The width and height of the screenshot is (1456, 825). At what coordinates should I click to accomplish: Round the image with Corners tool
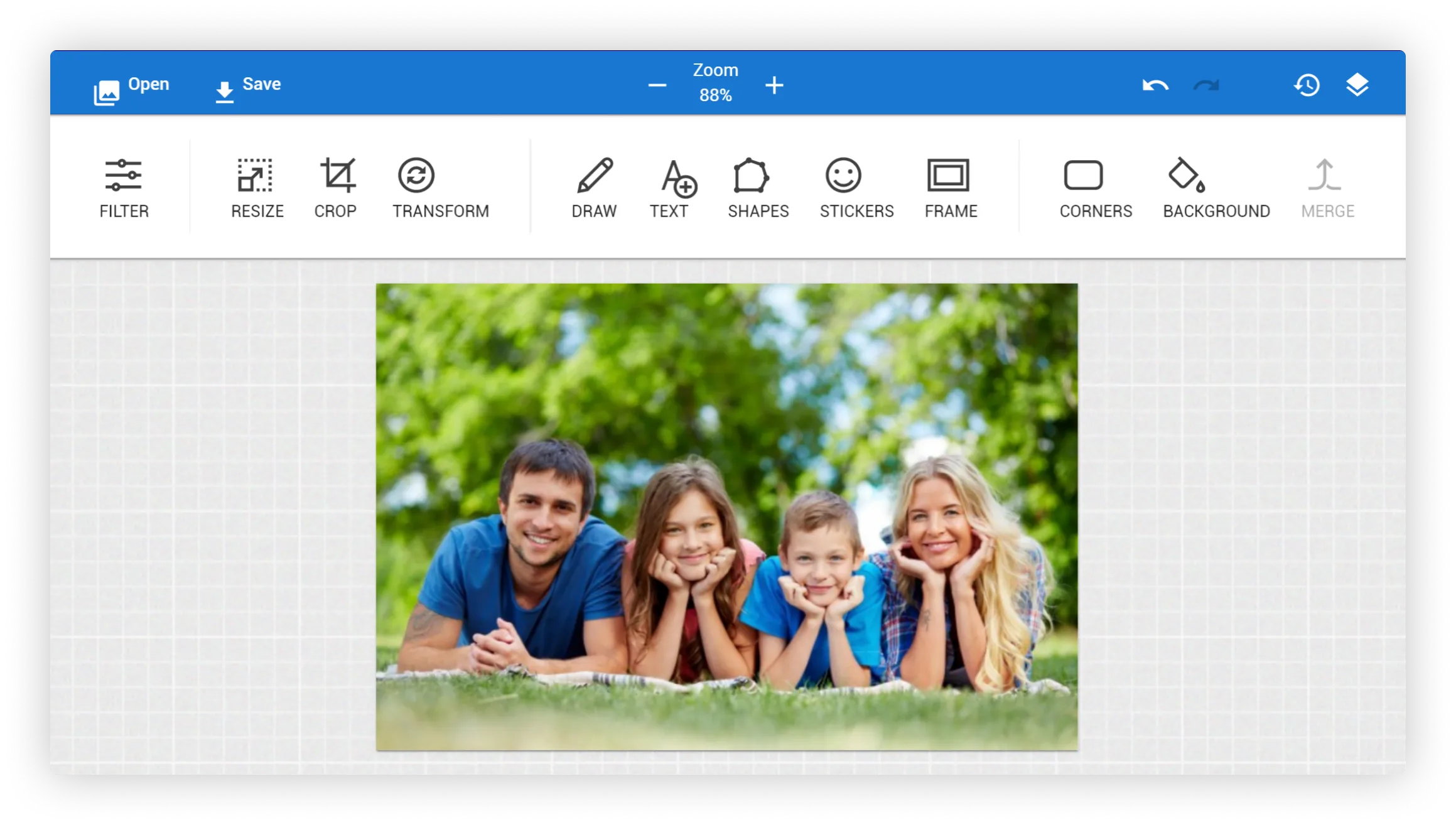coord(1095,185)
